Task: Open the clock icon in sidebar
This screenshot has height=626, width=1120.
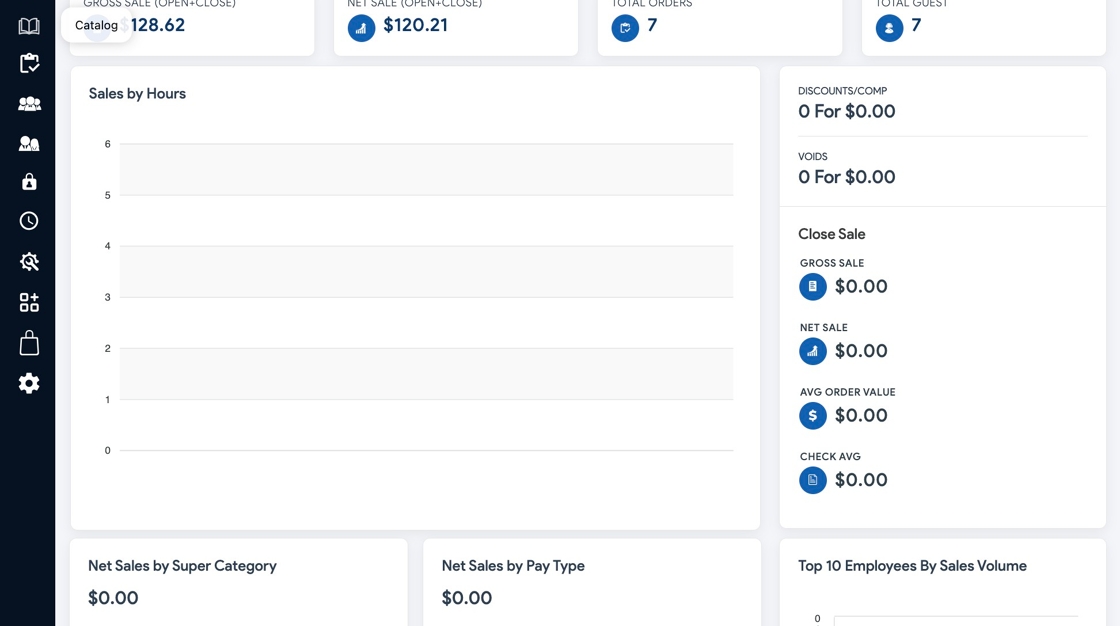Action: 29,221
